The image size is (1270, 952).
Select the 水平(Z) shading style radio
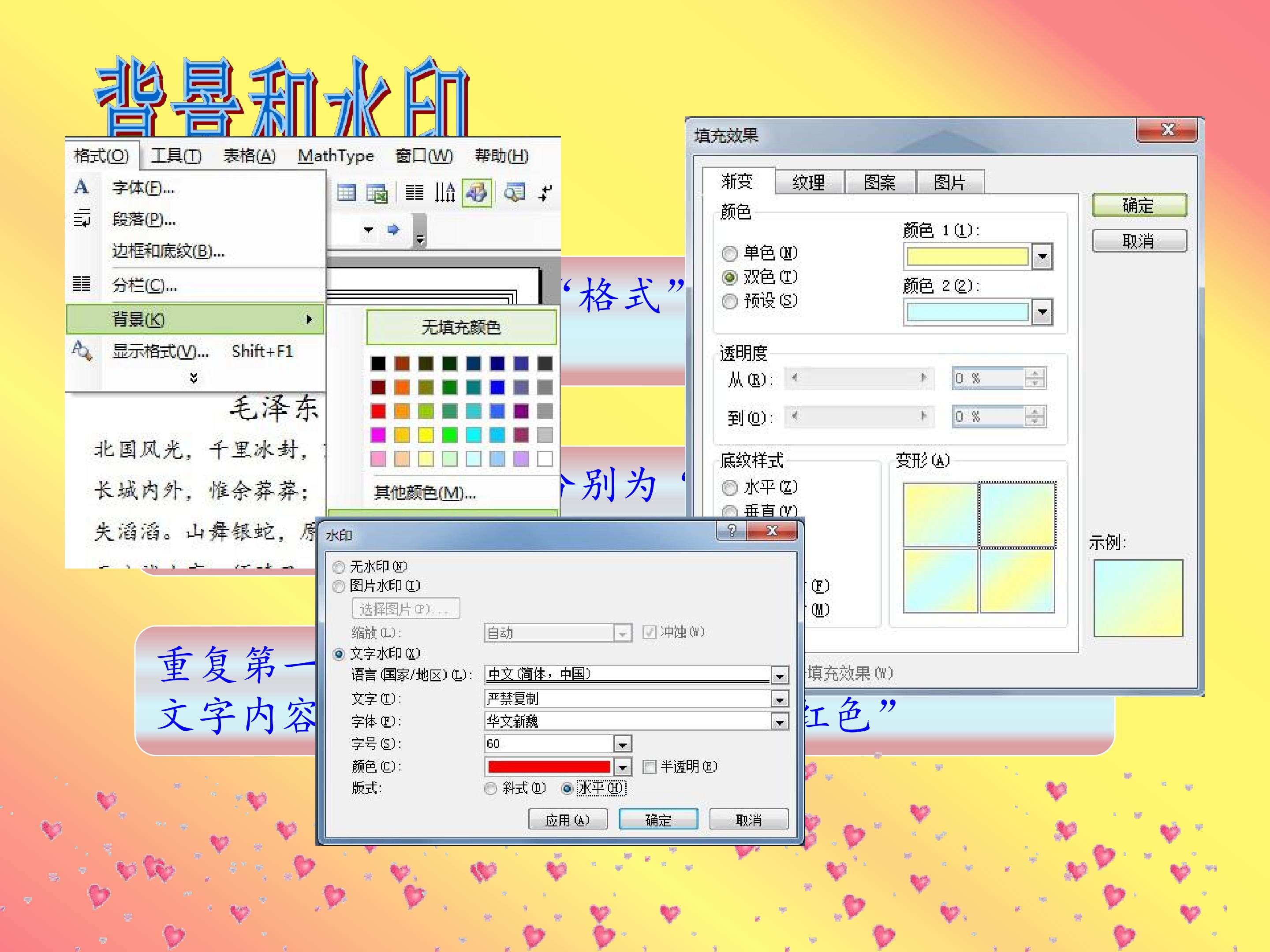(729, 488)
